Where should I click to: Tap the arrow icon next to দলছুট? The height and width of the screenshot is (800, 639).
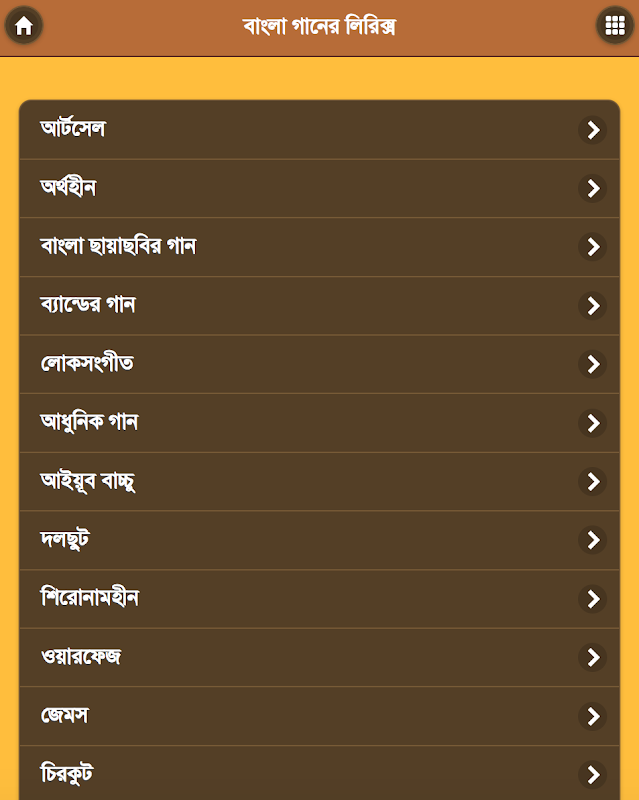click(593, 540)
